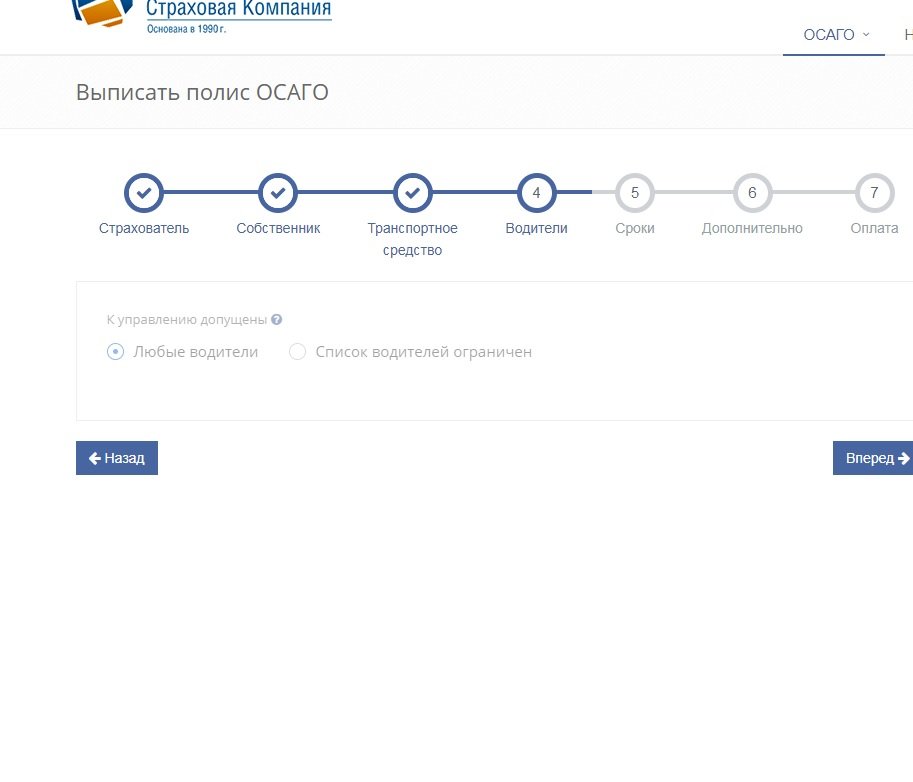This screenshot has height=782, width=913.
Task: Click the Сроки step label
Action: pyautogui.click(x=635, y=228)
